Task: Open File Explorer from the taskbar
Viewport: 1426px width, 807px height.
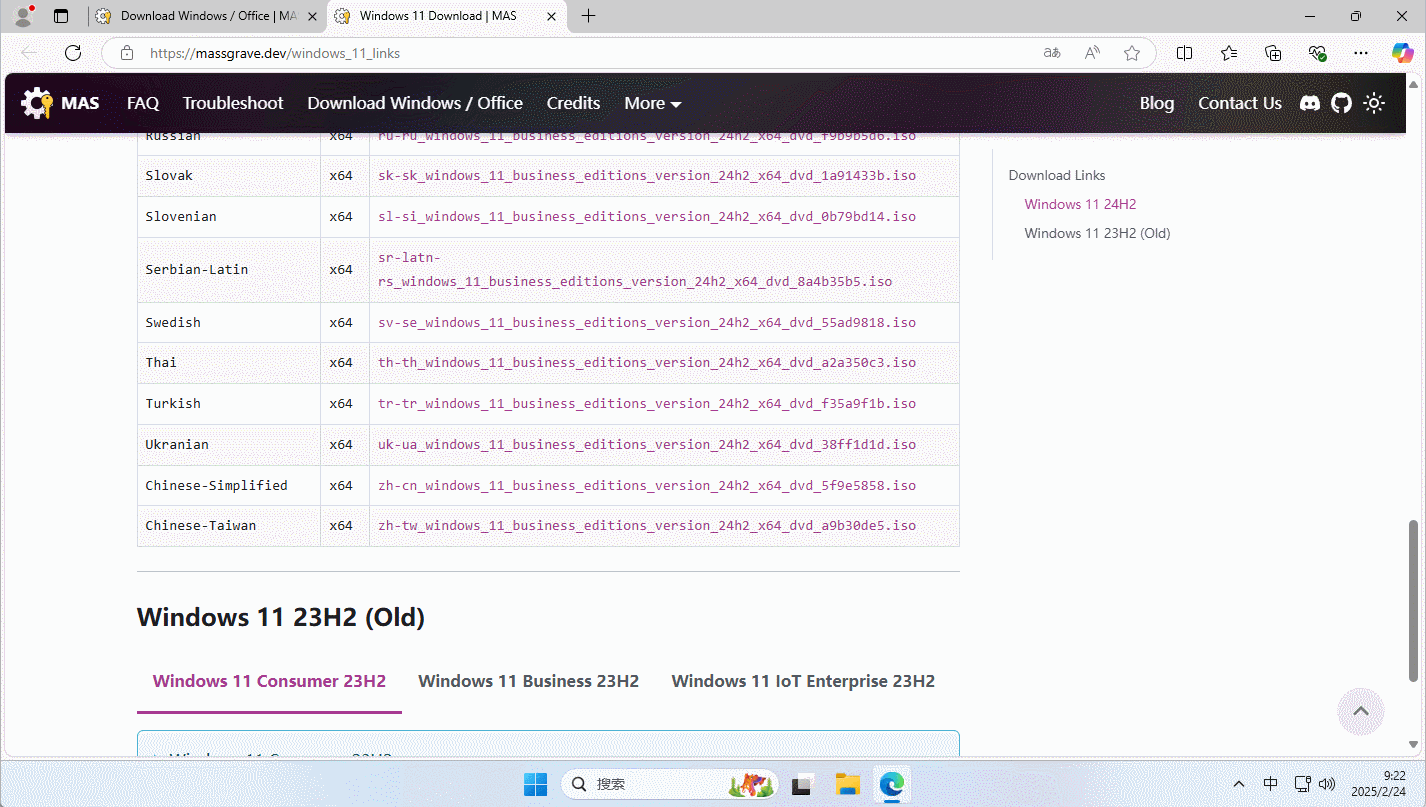Action: coord(847,784)
